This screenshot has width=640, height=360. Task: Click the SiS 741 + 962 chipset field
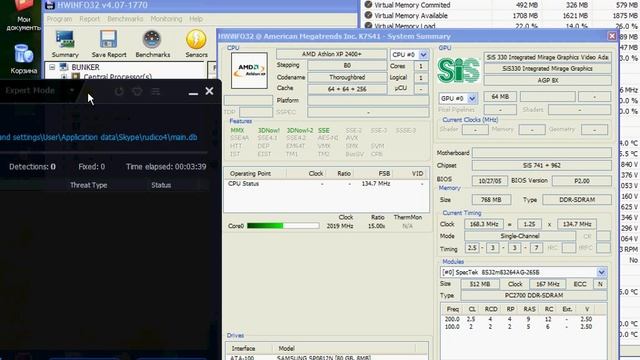pyautogui.click(x=542, y=165)
